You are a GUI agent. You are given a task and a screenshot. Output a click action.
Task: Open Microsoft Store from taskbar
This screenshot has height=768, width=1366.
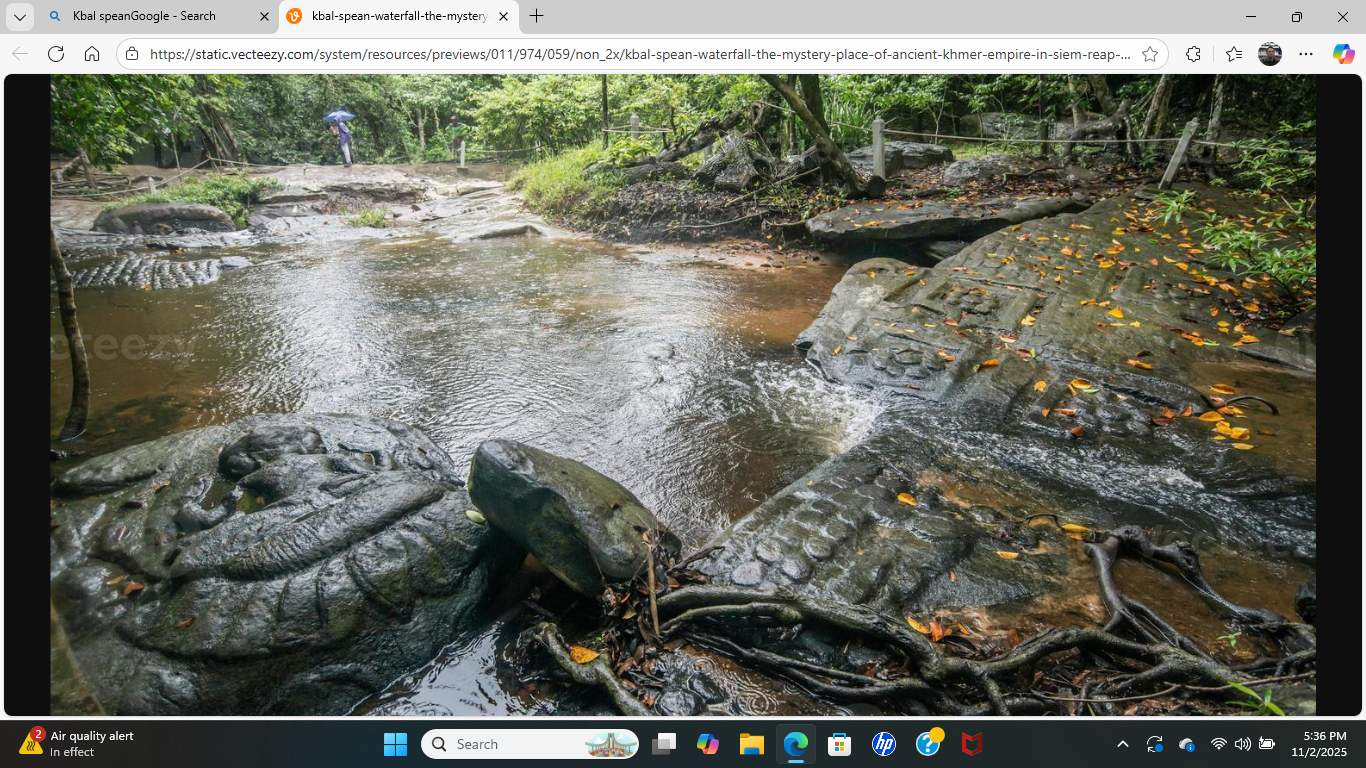(x=839, y=744)
